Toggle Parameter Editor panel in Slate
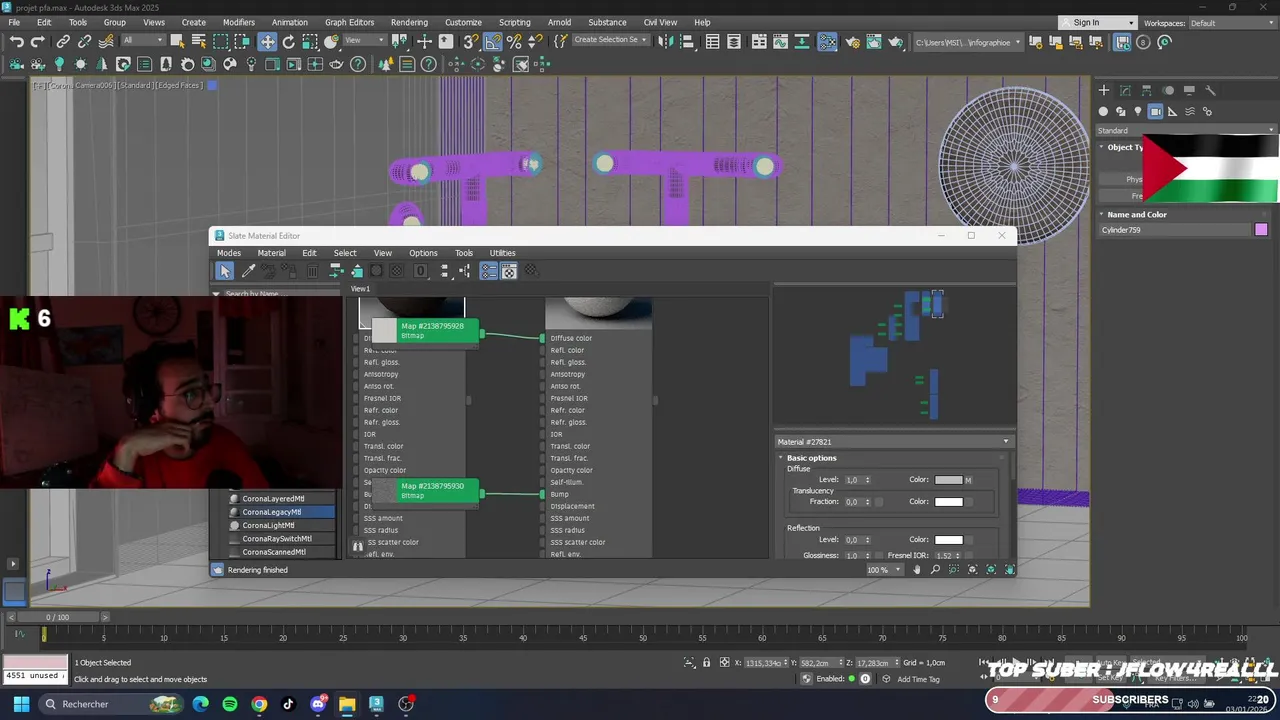1280x720 pixels. 509,271
